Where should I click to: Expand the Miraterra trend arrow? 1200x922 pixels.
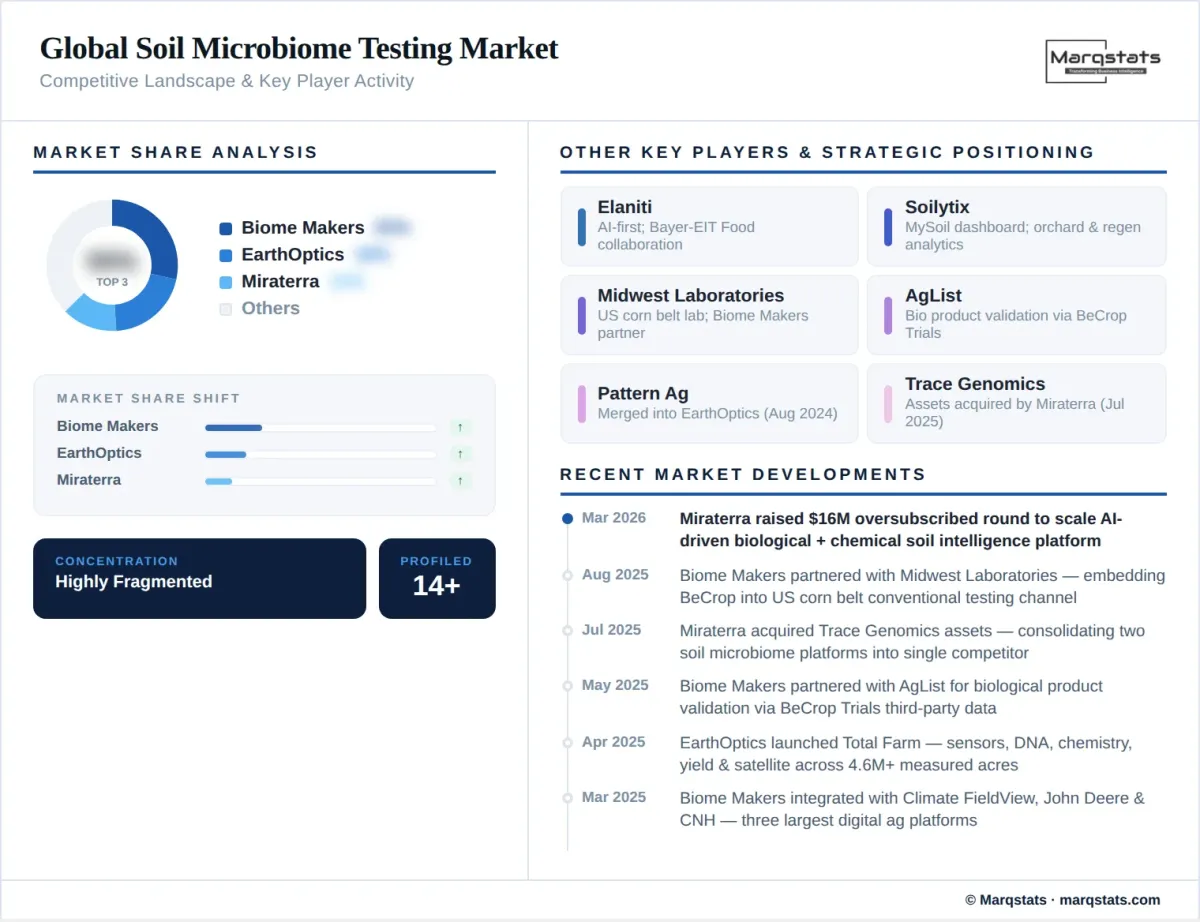coord(460,480)
